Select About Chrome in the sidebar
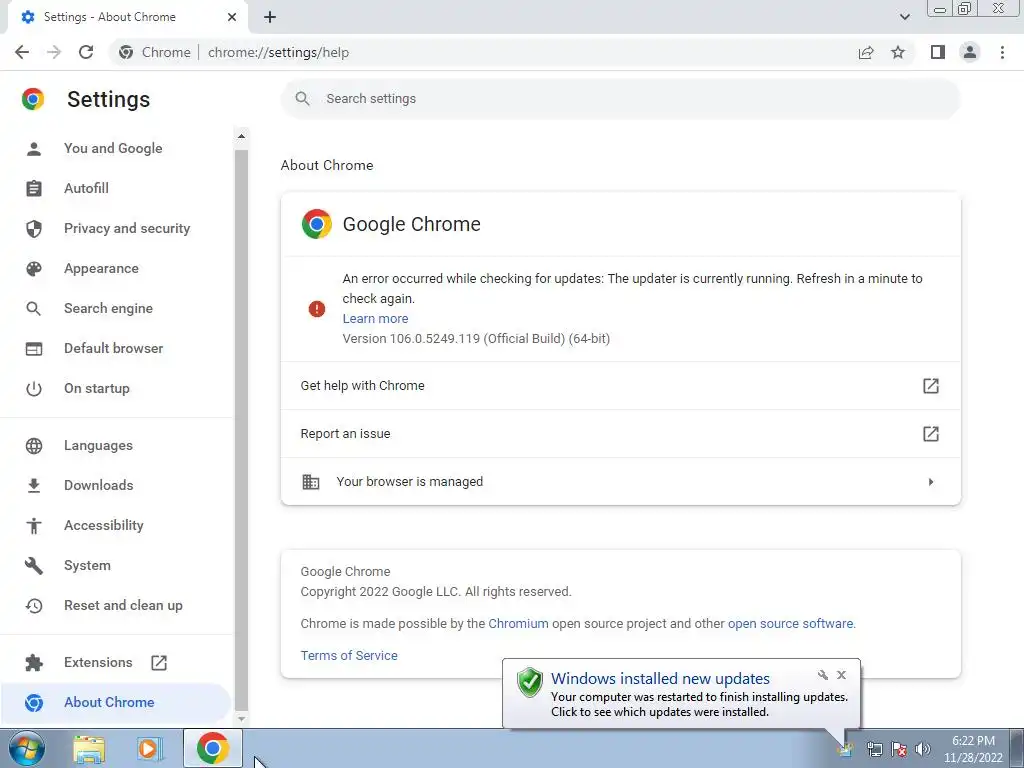Viewport: 1024px width, 768px height. click(x=116, y=702)
